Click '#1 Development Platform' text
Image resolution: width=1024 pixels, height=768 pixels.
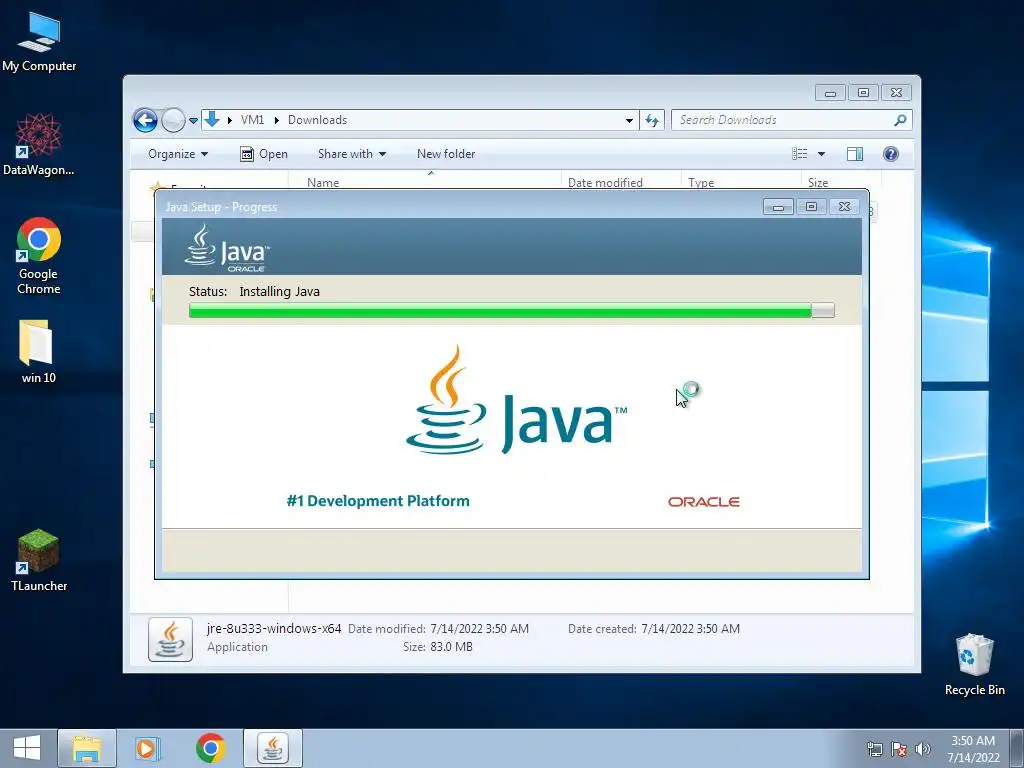[378, 501]
